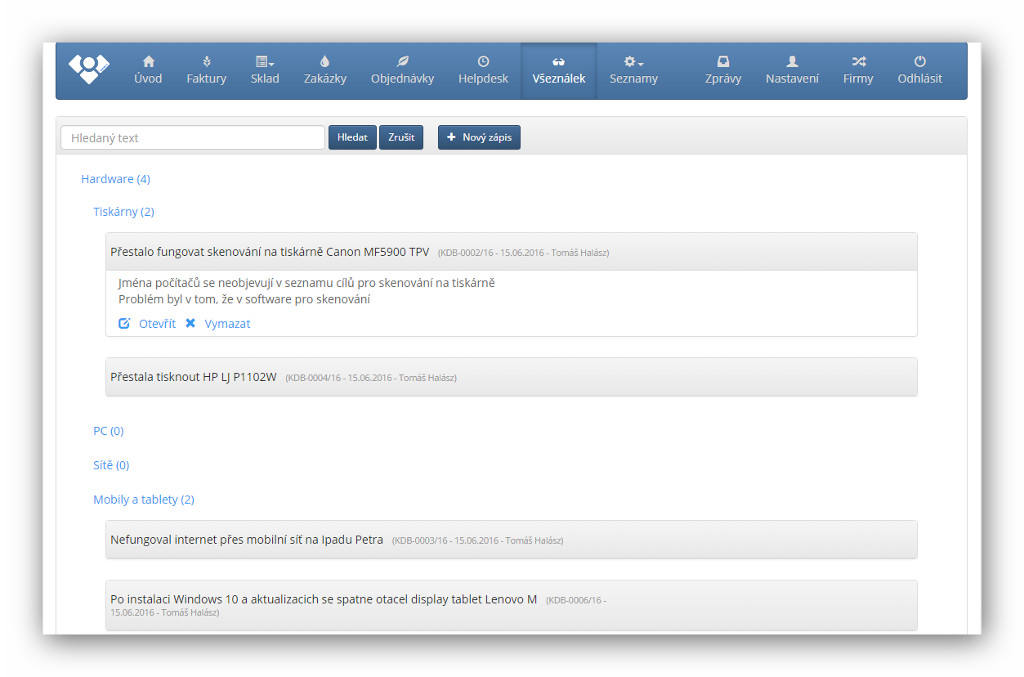This screenshot has width=1024, height=677.
Task: Click the Hledat search button
Action: tap(352, 137)
